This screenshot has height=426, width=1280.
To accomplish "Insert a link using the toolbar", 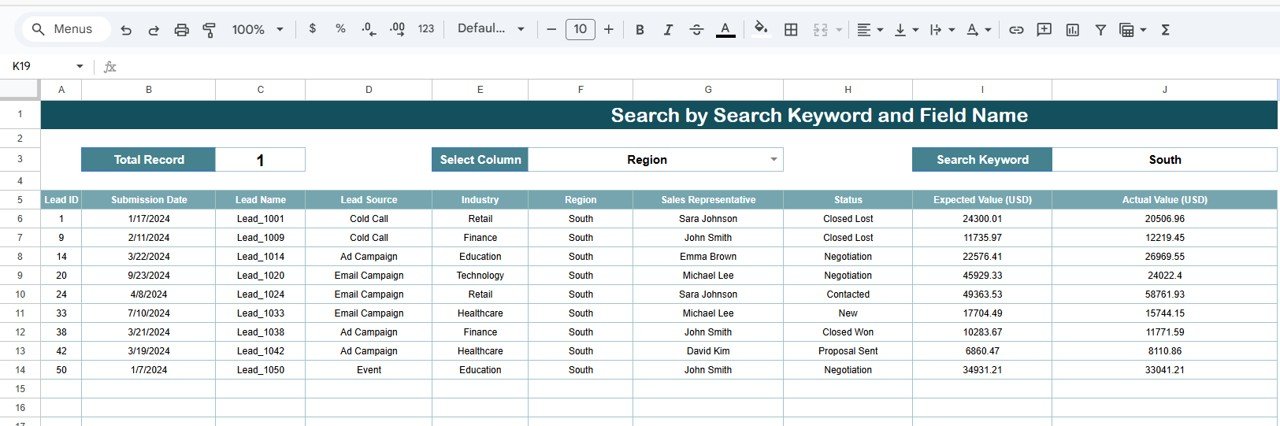I will [1016, 30].
